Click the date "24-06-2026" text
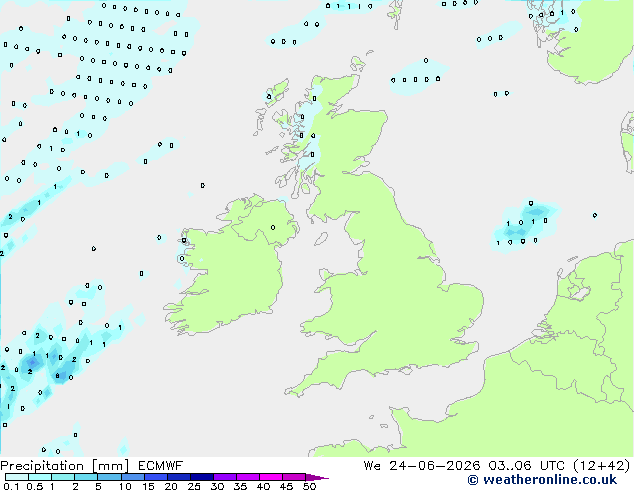 pos(434,466)
